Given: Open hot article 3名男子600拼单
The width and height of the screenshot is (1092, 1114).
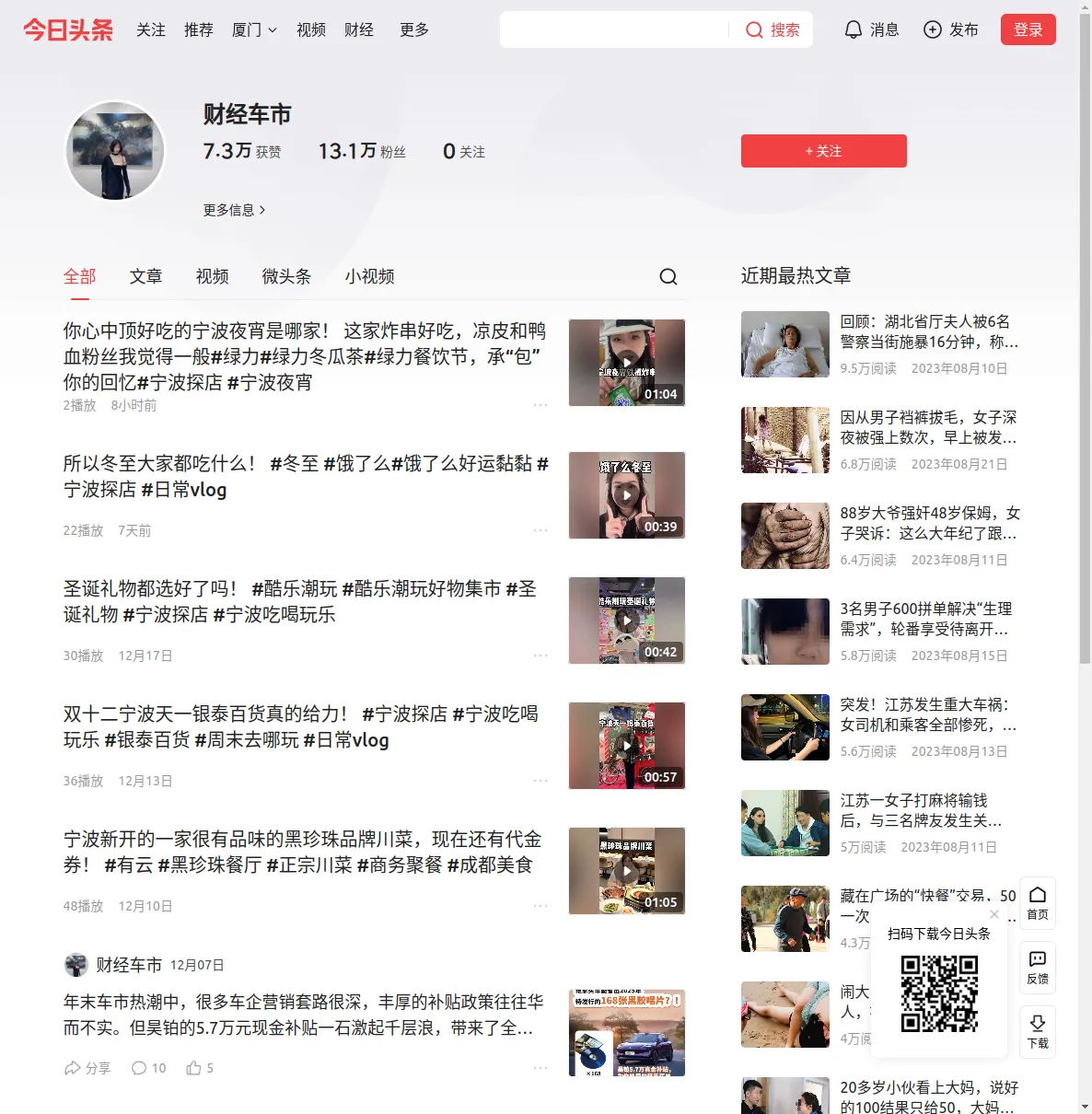Looking at the screenshot, I should (x=926, y=619).
